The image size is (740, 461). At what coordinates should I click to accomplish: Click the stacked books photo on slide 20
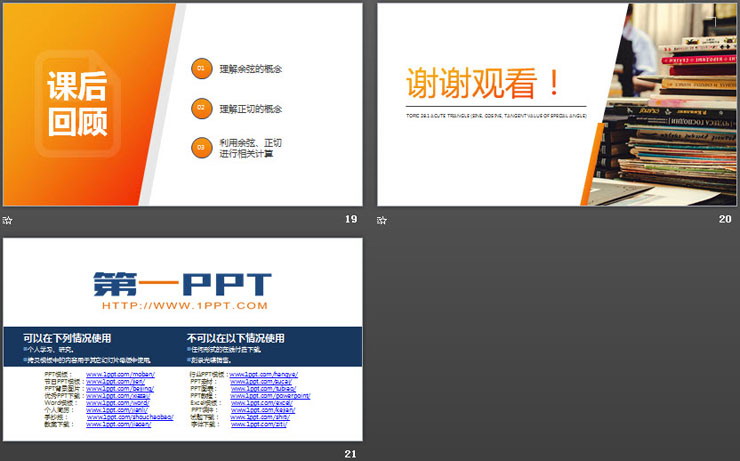pos(665,104)
